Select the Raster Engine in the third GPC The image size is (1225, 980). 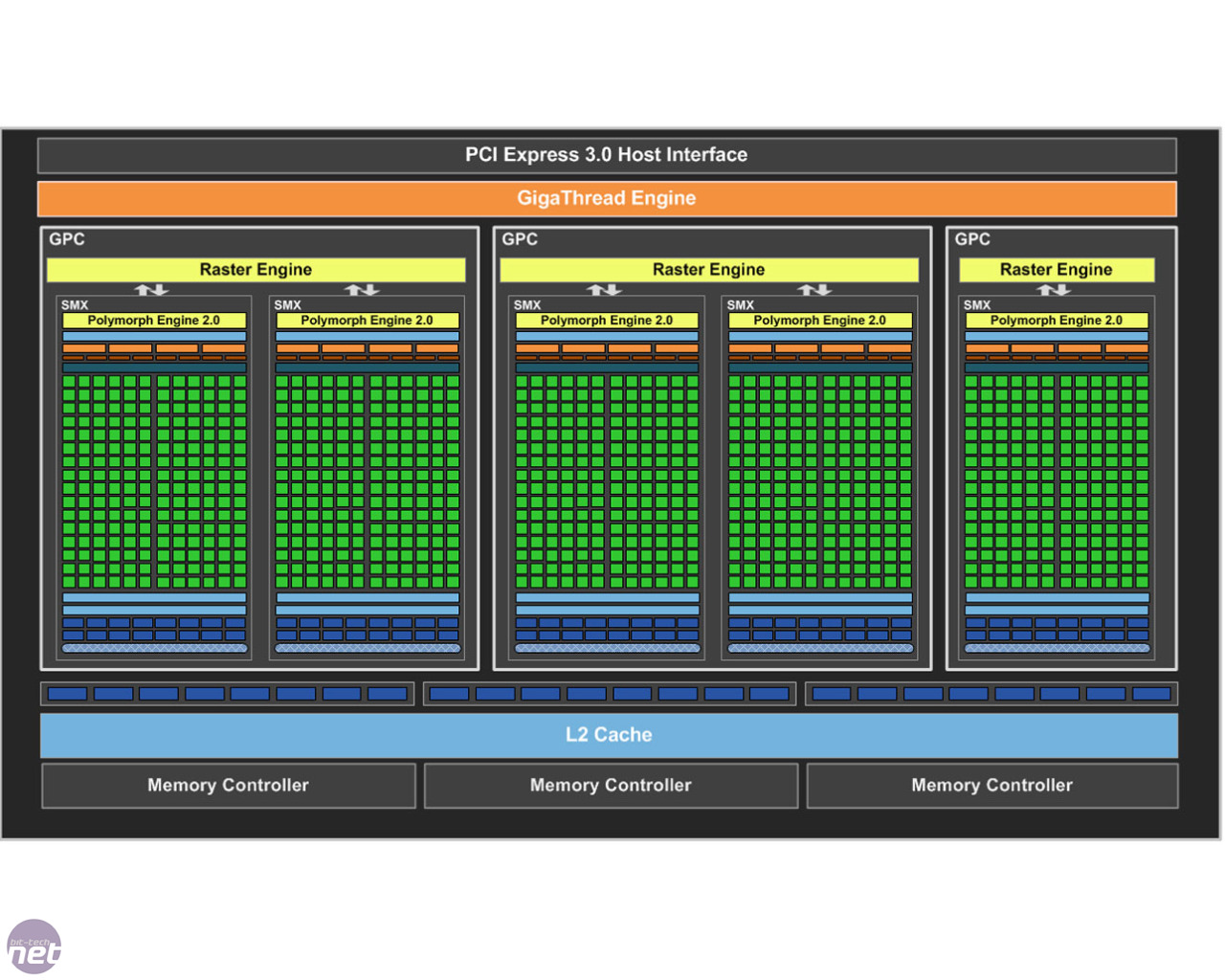(1056, 270)
